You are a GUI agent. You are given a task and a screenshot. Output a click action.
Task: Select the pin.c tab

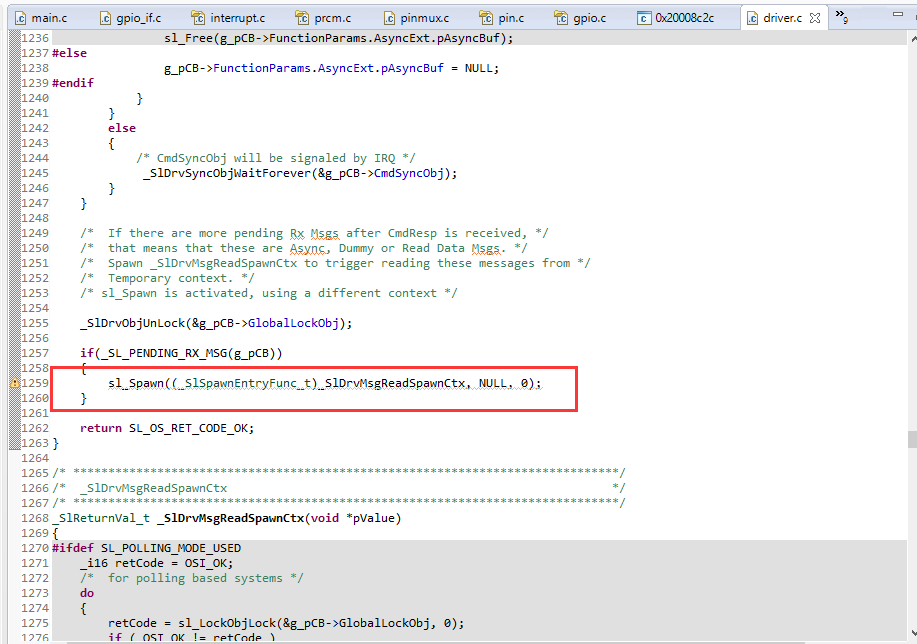[x=502, y=18]
